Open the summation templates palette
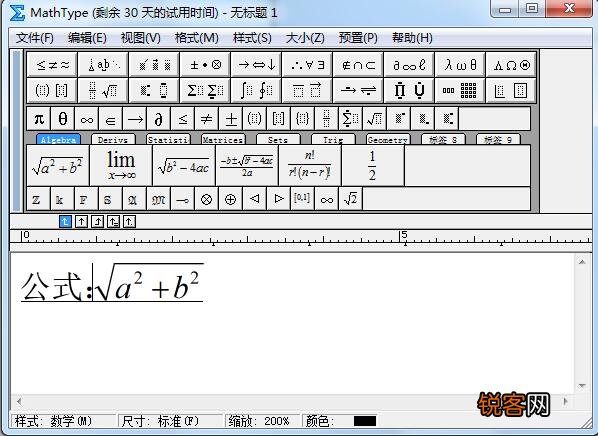The height and width of the screenshot is (436, 598). tap(205, 90)
